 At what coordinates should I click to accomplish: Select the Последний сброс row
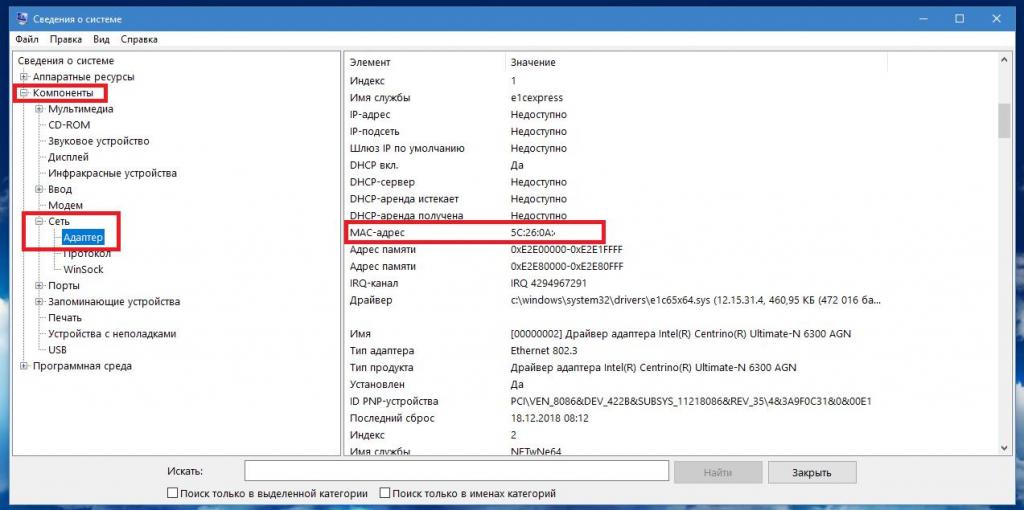[x=614, y=418]
